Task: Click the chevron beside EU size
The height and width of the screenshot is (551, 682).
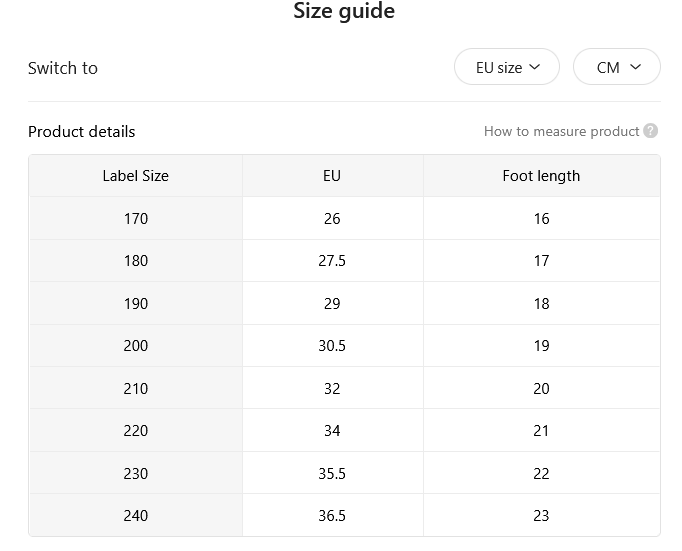Action: (x=535, y=67)
